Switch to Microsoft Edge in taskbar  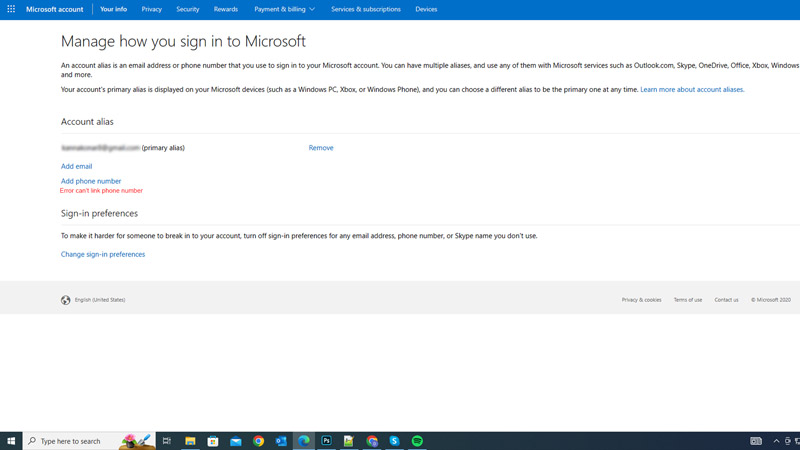point(304,441)
